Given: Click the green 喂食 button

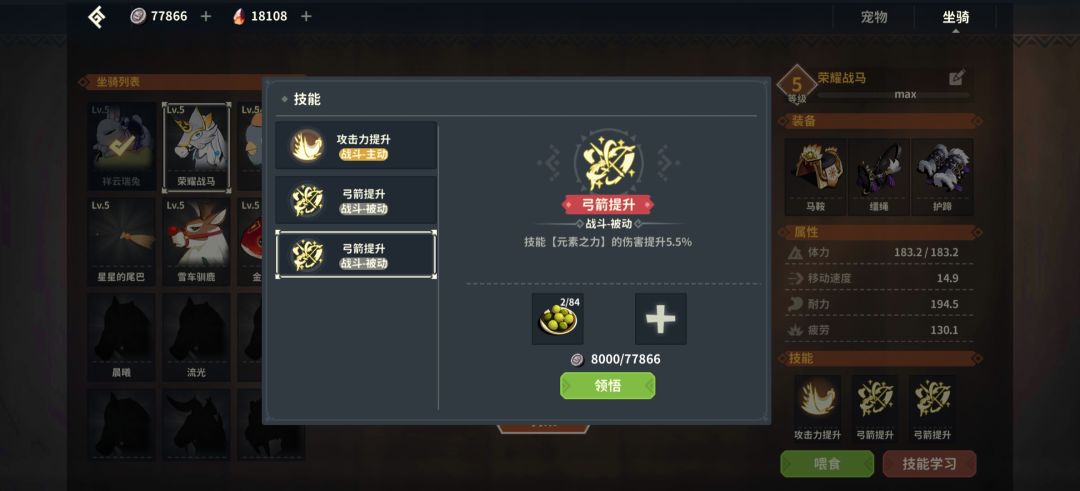Looking at the screenshot, I should pos(827,463).
